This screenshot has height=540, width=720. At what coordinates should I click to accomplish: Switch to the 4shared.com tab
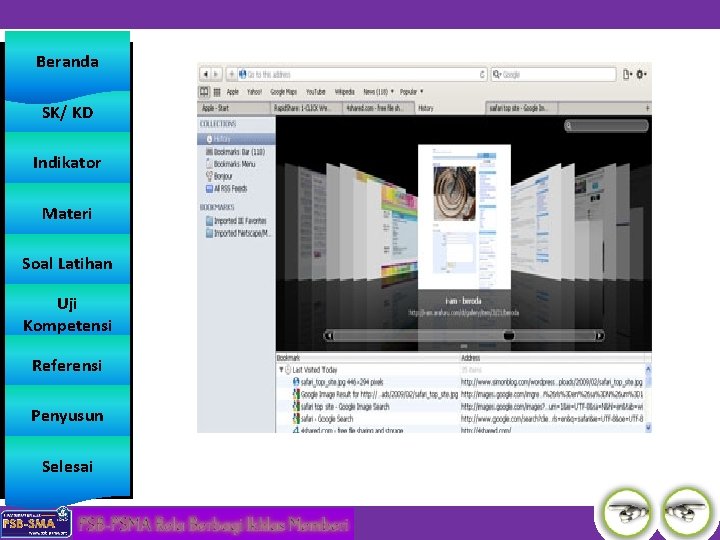tap(378, 108)
